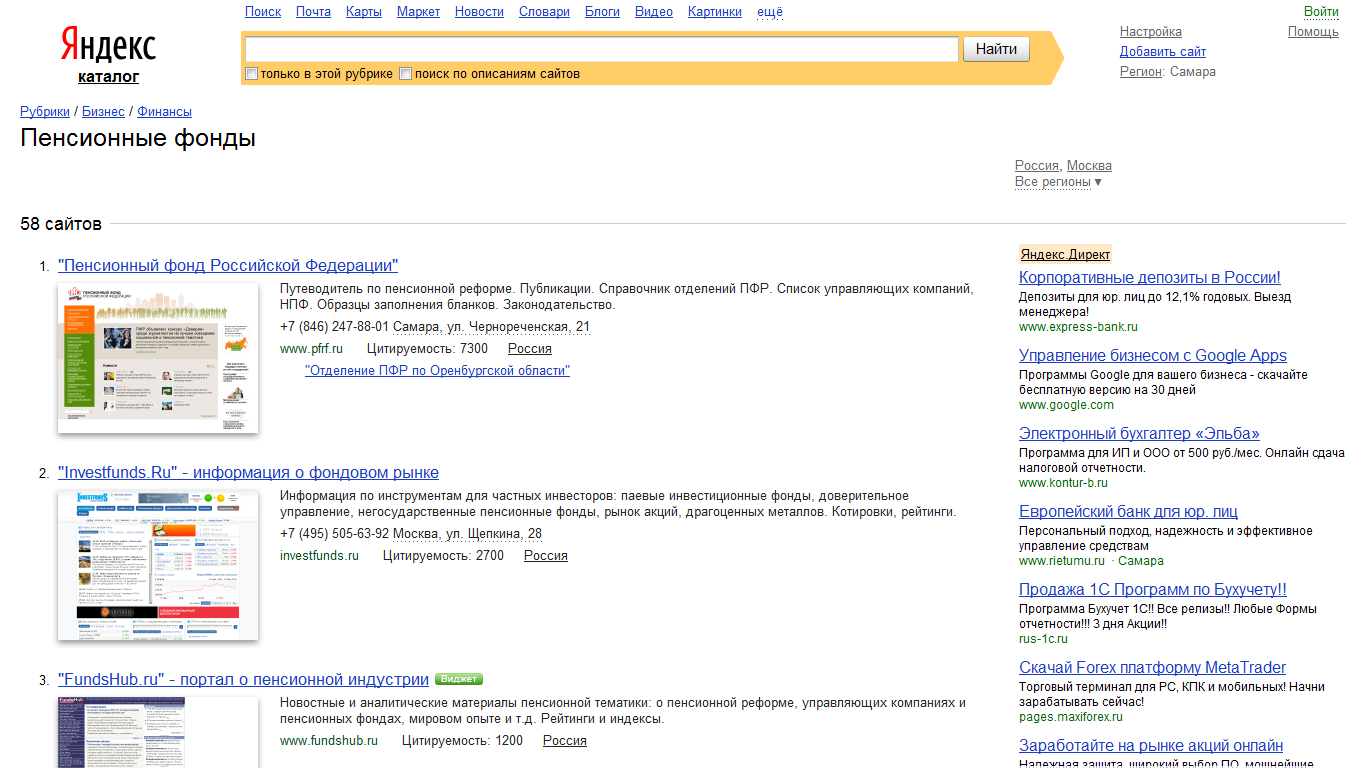Go to Финансы breadcrumb
1366x768 pixels.
pyautogui.click(x=164, y=112)
